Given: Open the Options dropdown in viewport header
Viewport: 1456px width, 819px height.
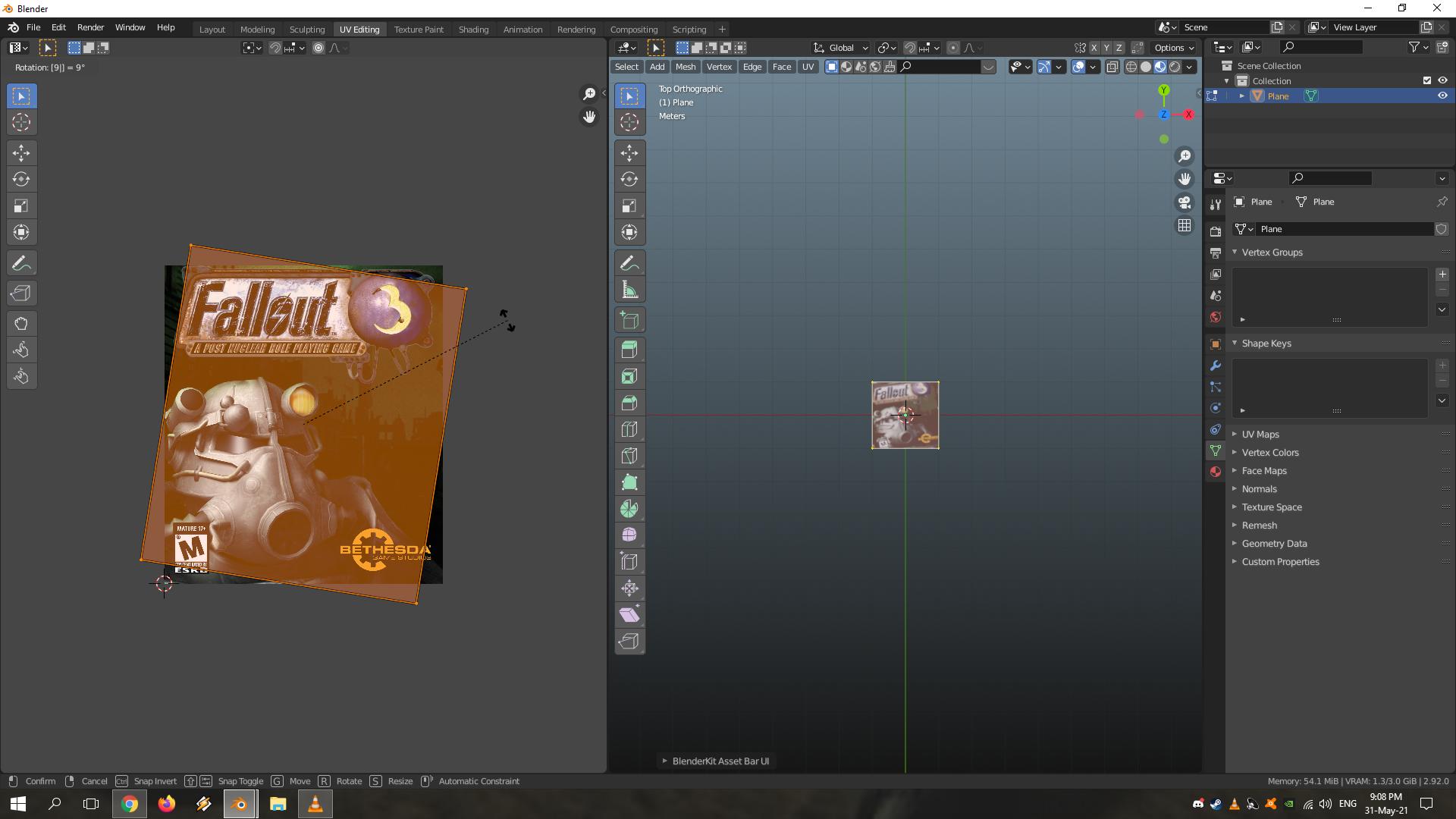Looking at the screenshot, I should click(x=1175, y=48).
